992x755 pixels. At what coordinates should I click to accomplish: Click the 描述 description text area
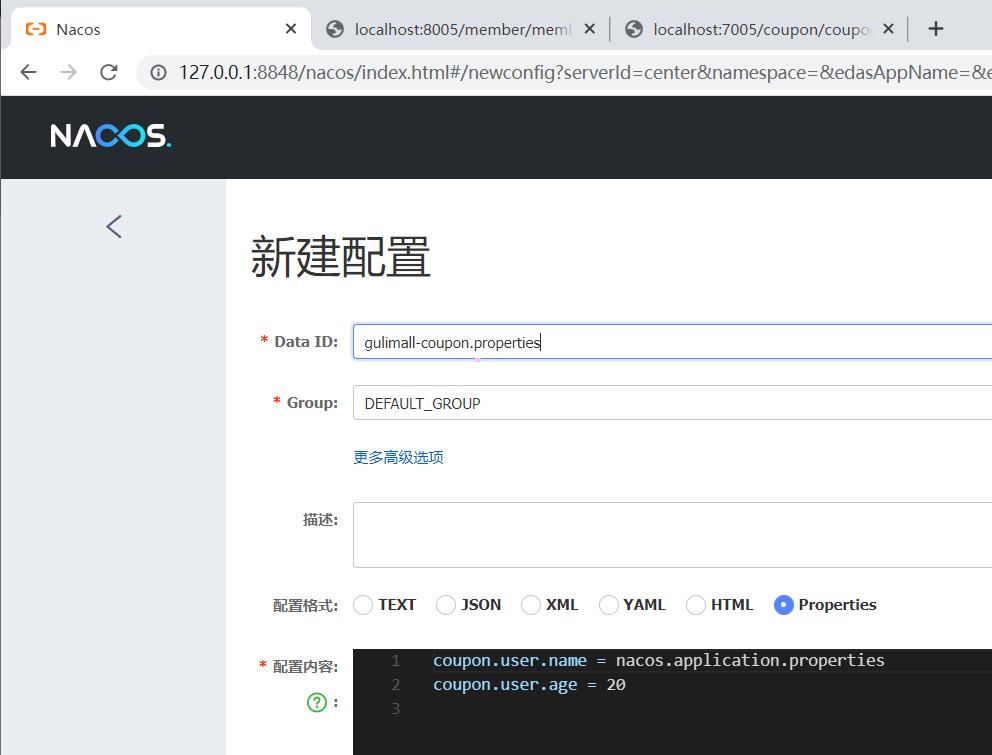tap(672, 535)
